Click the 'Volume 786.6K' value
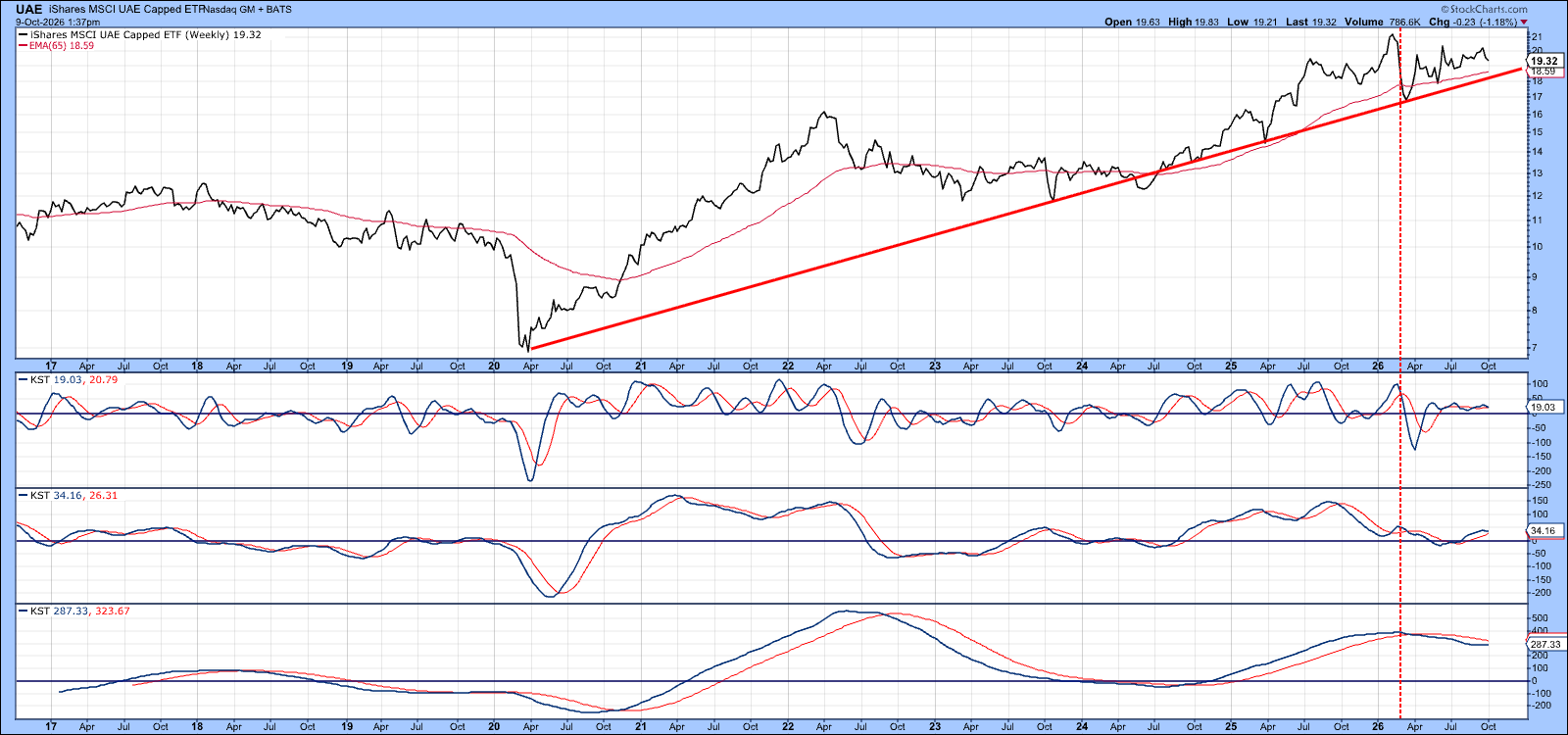Image resolution: width=1568 pixels, height=735 pixels. pos(1383,22)
